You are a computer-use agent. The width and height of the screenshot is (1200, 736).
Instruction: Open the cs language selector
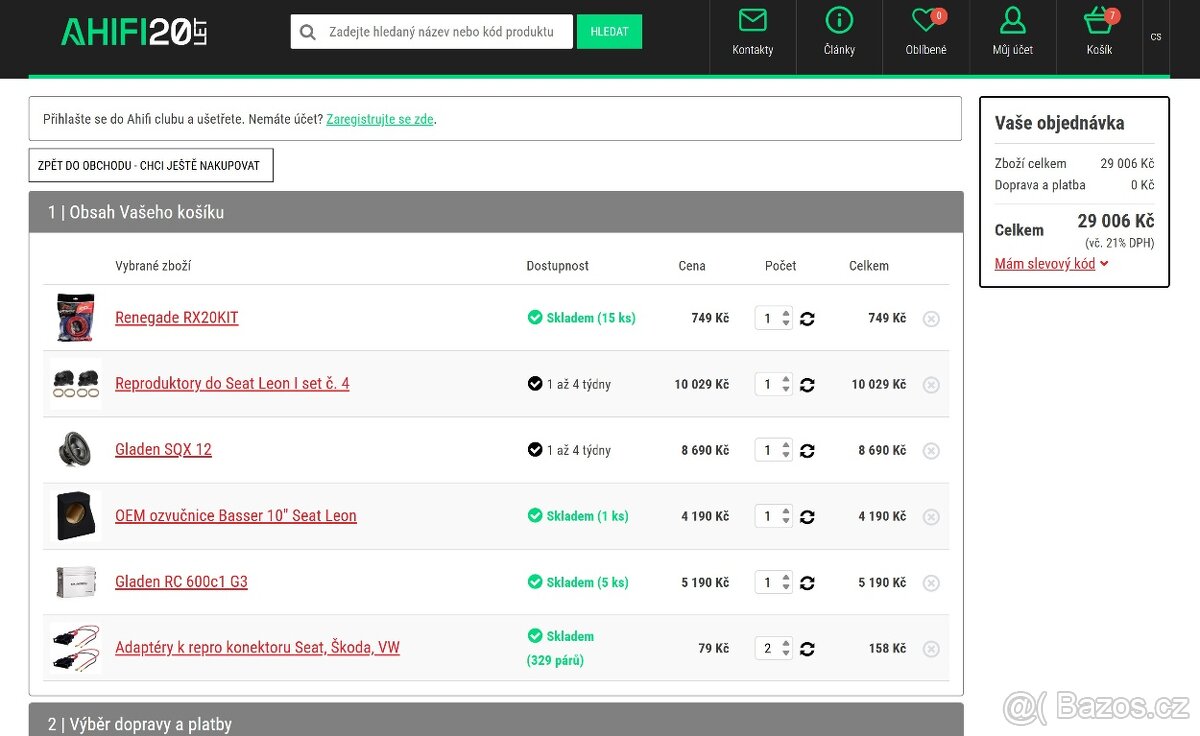1156,37
